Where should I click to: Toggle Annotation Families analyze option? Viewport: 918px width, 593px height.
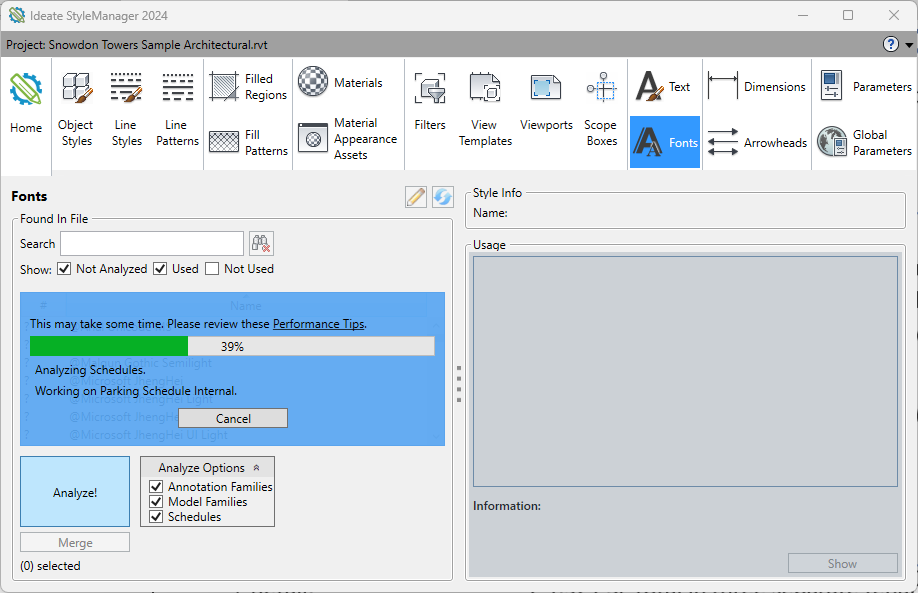pos(156,486)
